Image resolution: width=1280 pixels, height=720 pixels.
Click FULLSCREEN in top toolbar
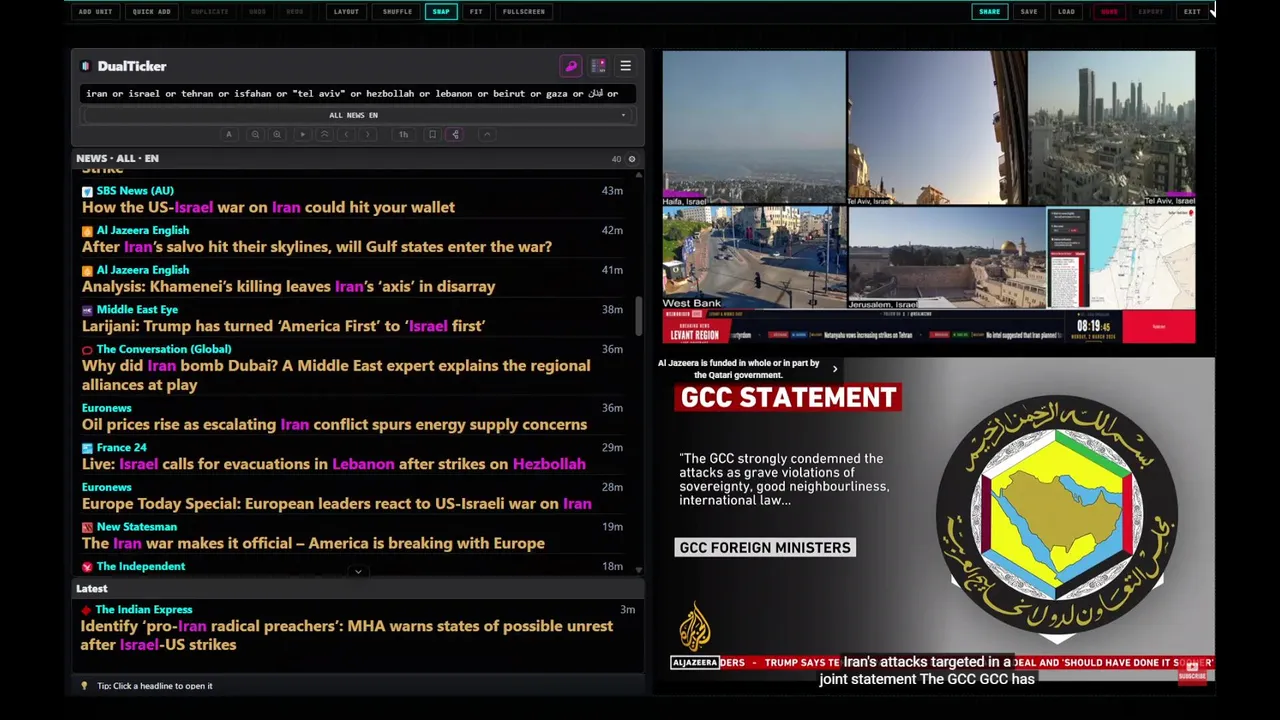coord(524,12)
